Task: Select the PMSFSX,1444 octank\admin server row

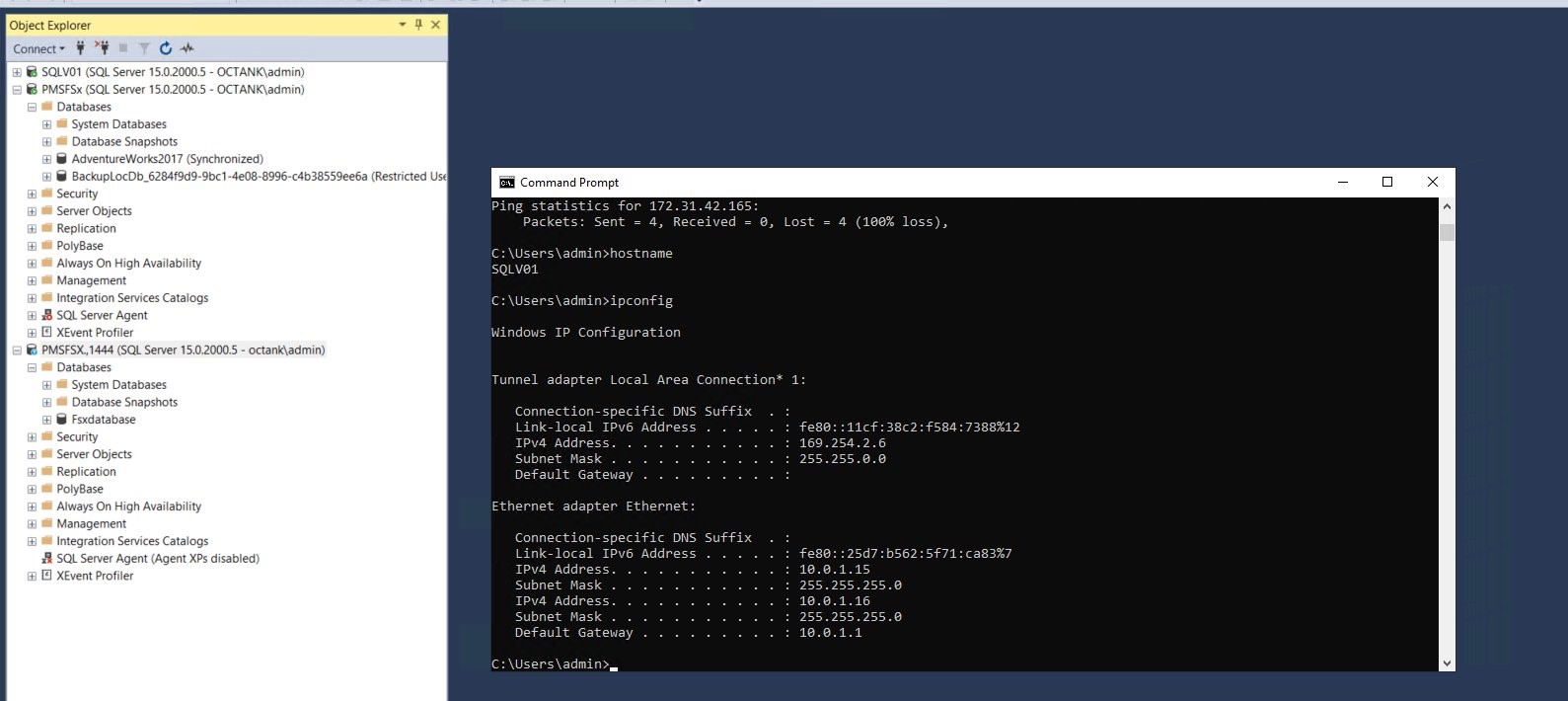Action: (x=184, y=350)
